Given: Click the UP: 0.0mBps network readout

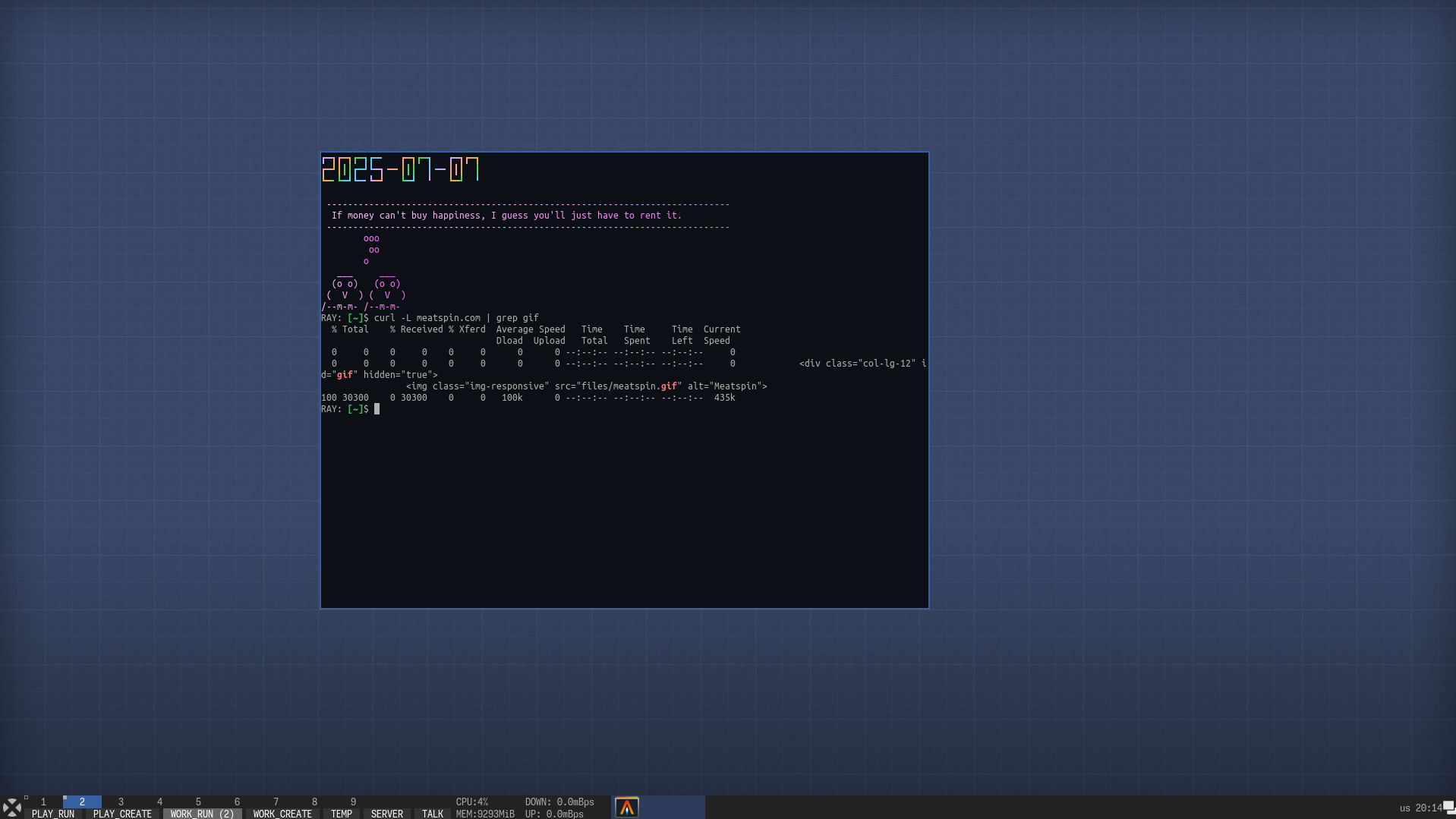Looking at the screenshot, I should click(554, 814).
